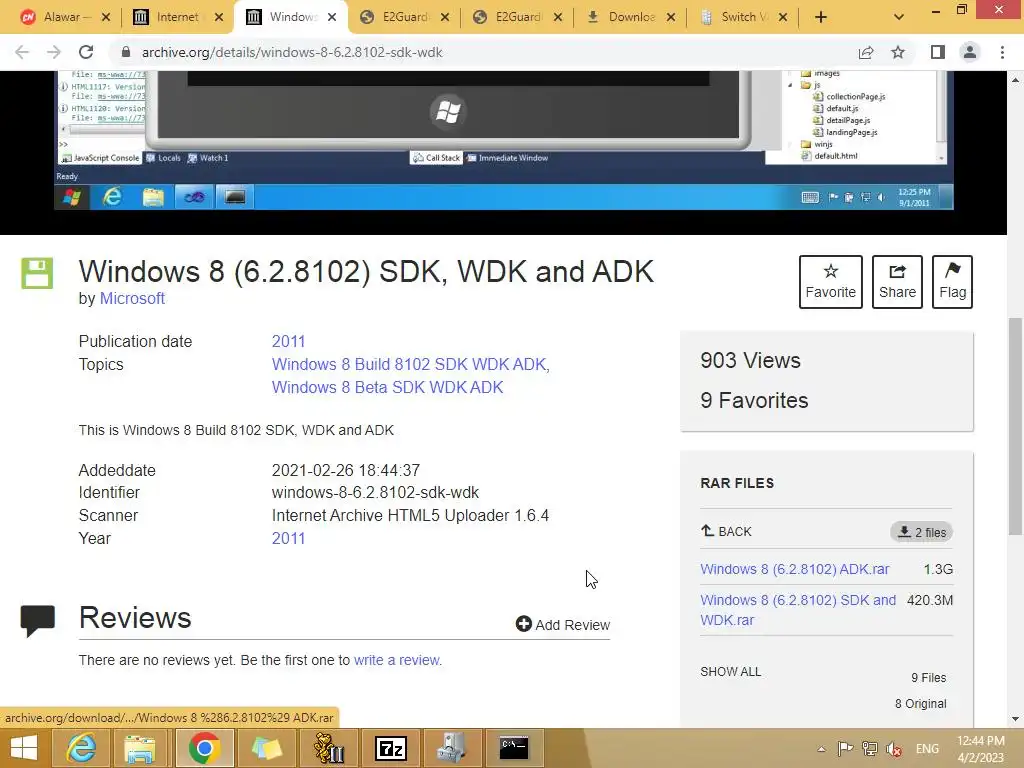Screen dimensions: 1024x768
Task: Download Windows 8 (6.2.8102) SDK and WDK.rar
Action: click(798, 610)
